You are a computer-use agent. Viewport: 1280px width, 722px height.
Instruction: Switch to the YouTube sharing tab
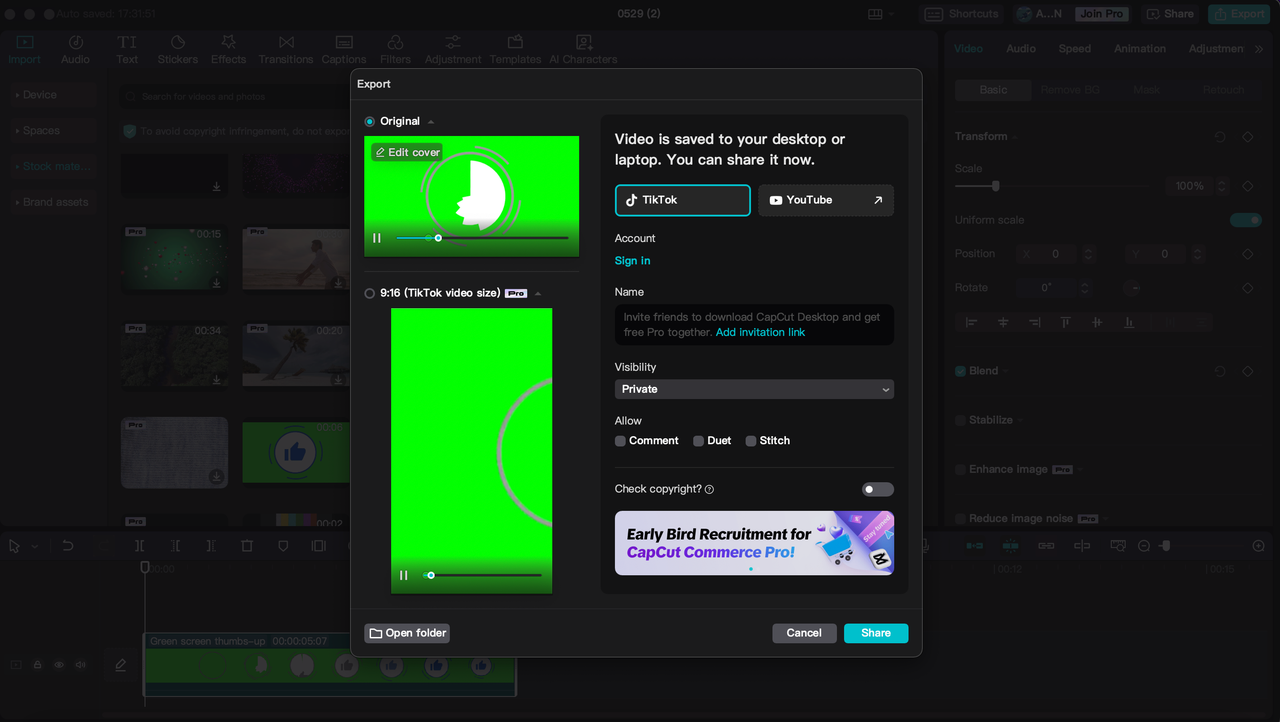pyautogui.click(x=826, y=200)
